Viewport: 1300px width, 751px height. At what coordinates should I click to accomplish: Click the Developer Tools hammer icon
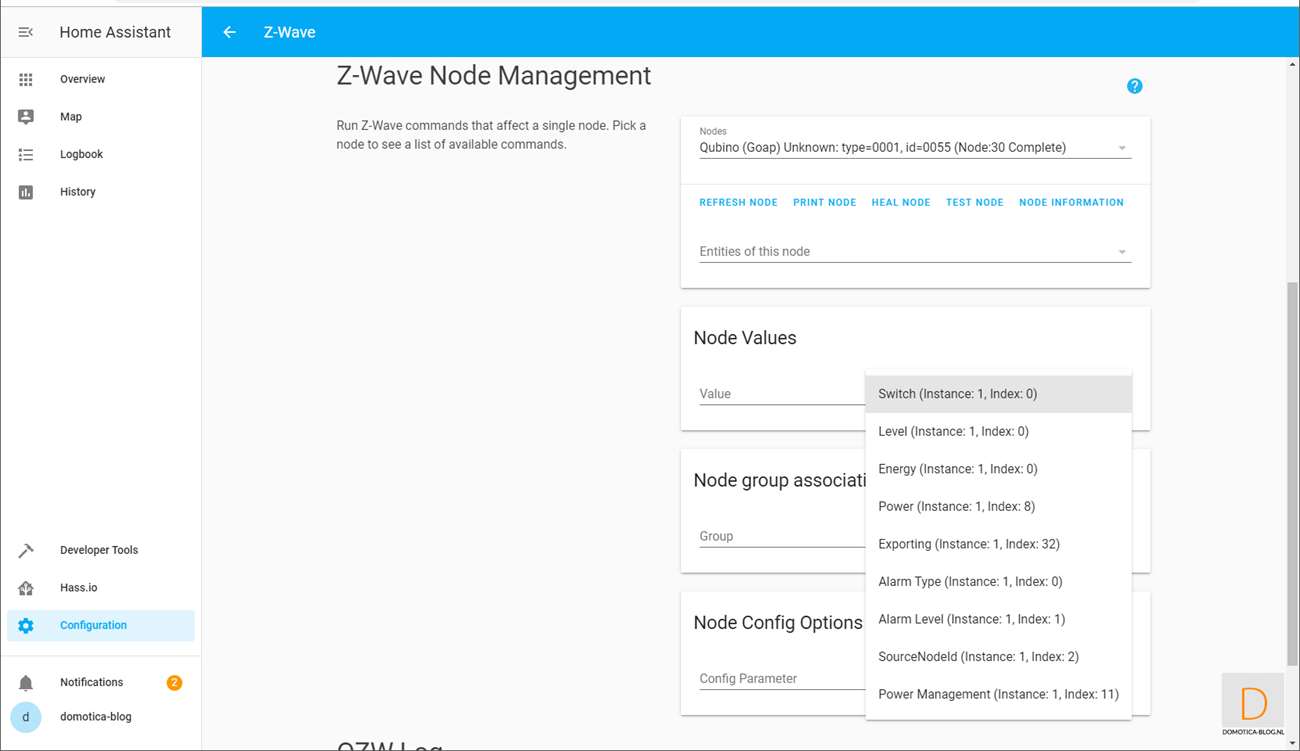(x=26, y=550)
